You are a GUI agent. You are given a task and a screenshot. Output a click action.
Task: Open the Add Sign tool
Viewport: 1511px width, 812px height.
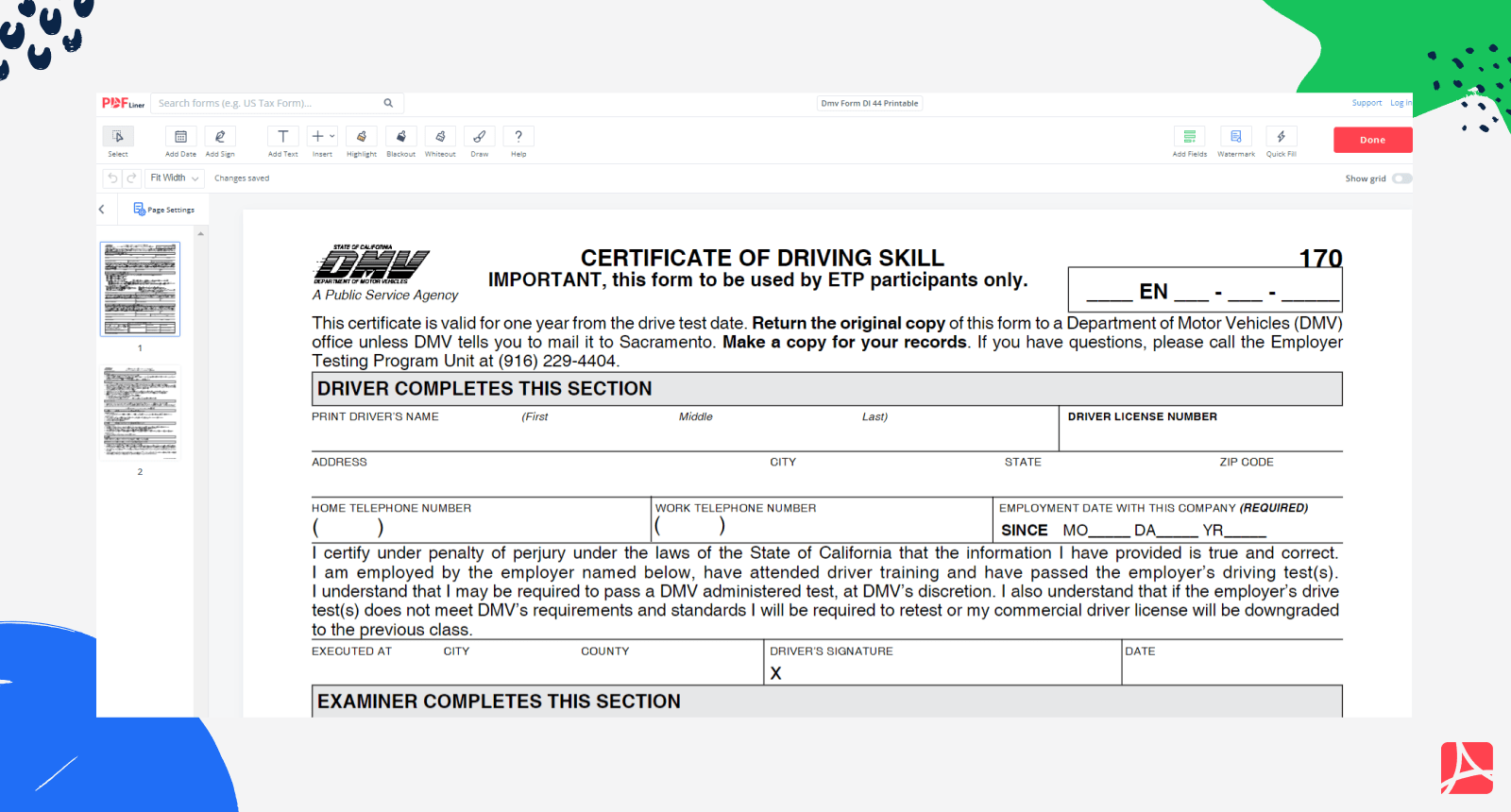coord(220,138)
